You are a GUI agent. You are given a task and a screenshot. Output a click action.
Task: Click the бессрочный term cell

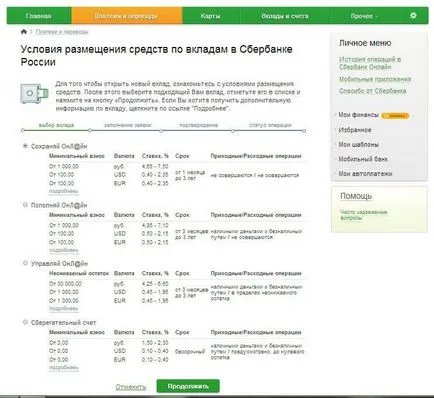tap(190, 351)
